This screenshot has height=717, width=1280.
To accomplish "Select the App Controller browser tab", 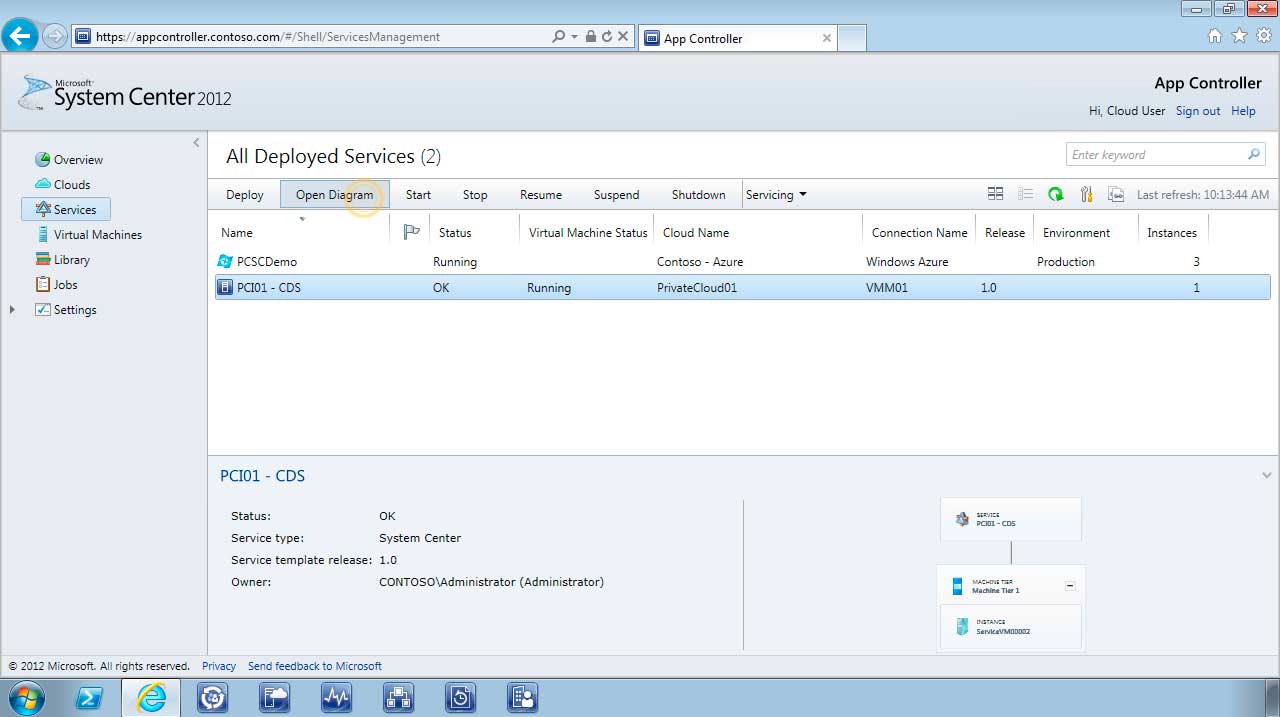I will click(737, 38).
